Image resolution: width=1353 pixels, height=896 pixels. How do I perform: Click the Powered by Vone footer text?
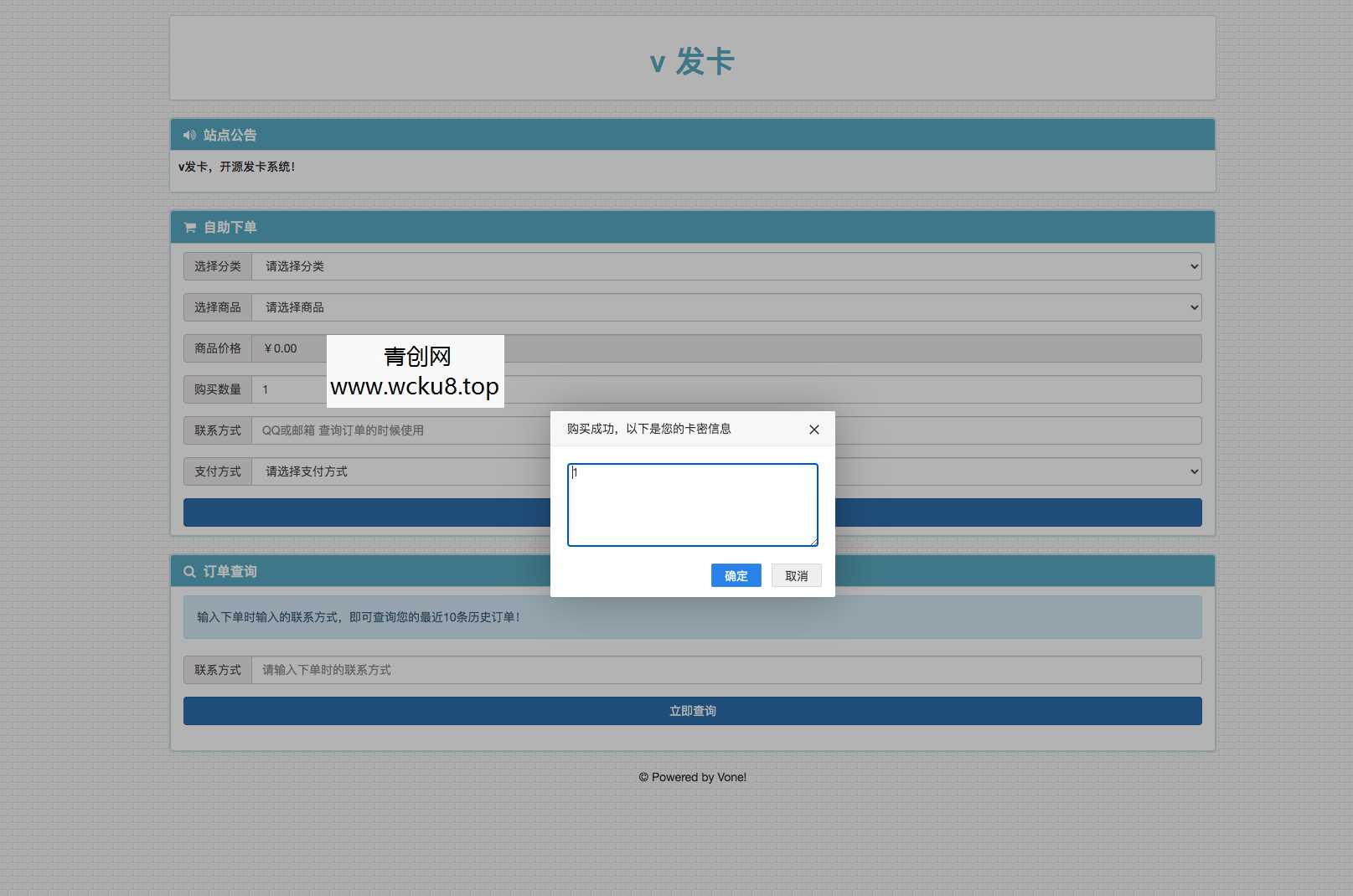click(x=692, y=776)
